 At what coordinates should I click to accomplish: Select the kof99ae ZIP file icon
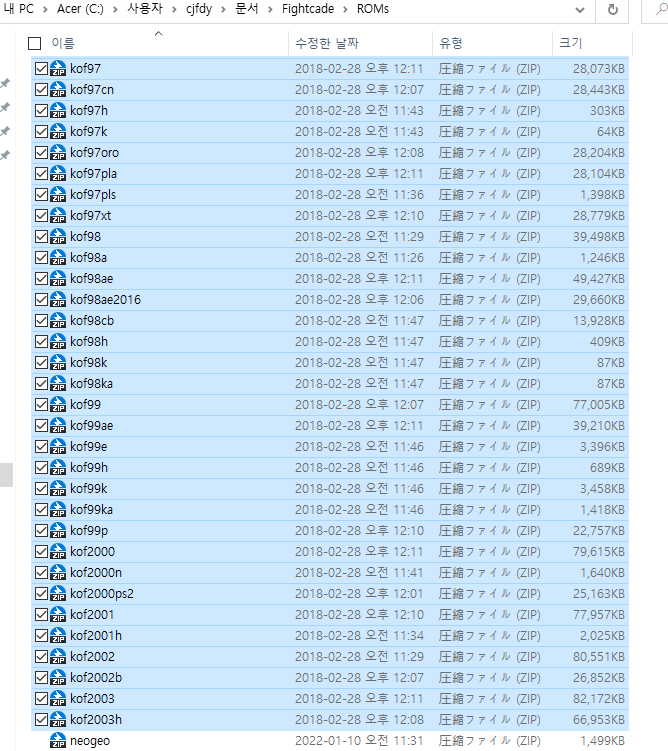(x=58, y=426)
